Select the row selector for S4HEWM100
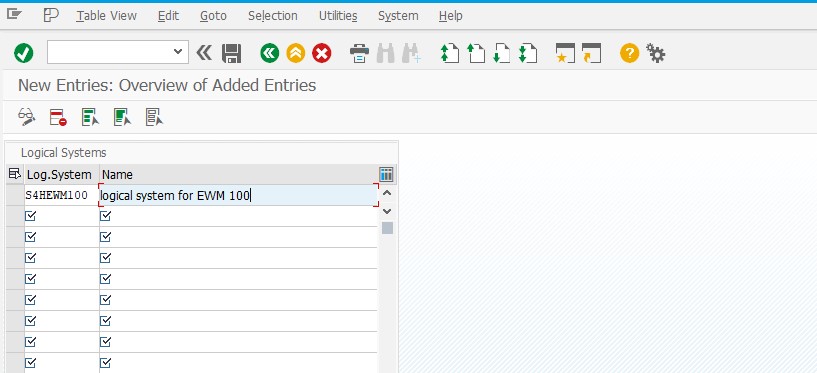The height and width of the screenshot is (373, 817). 15,195
